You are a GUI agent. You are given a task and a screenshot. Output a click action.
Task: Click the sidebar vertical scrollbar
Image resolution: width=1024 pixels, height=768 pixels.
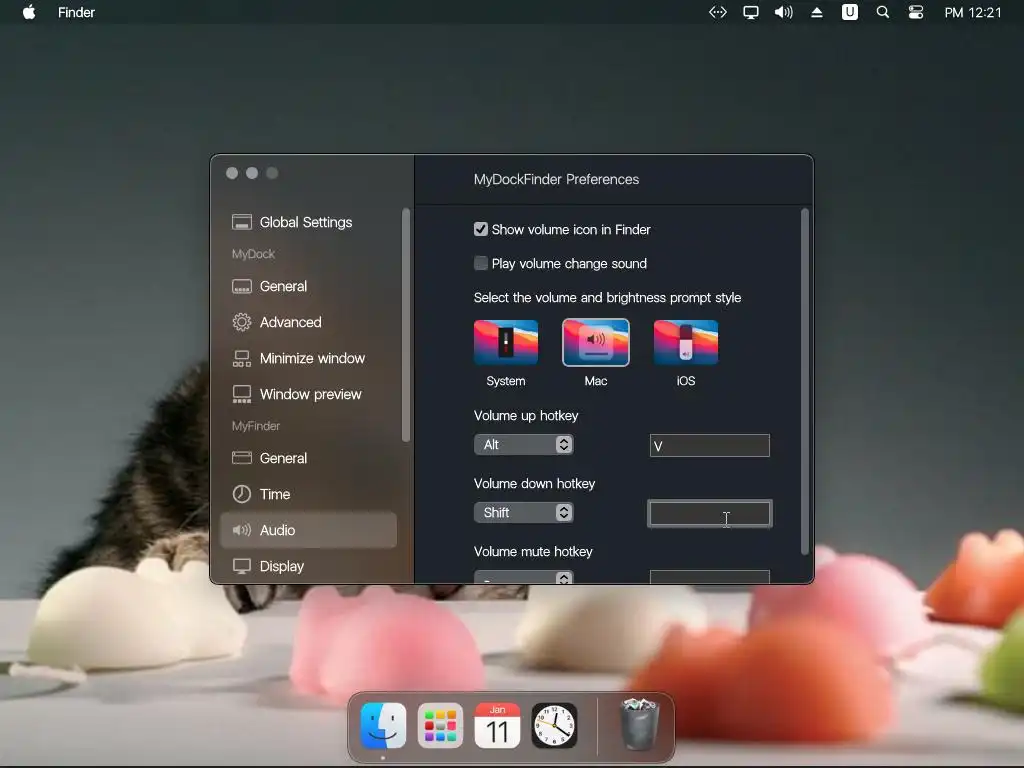tap(406, 325)
